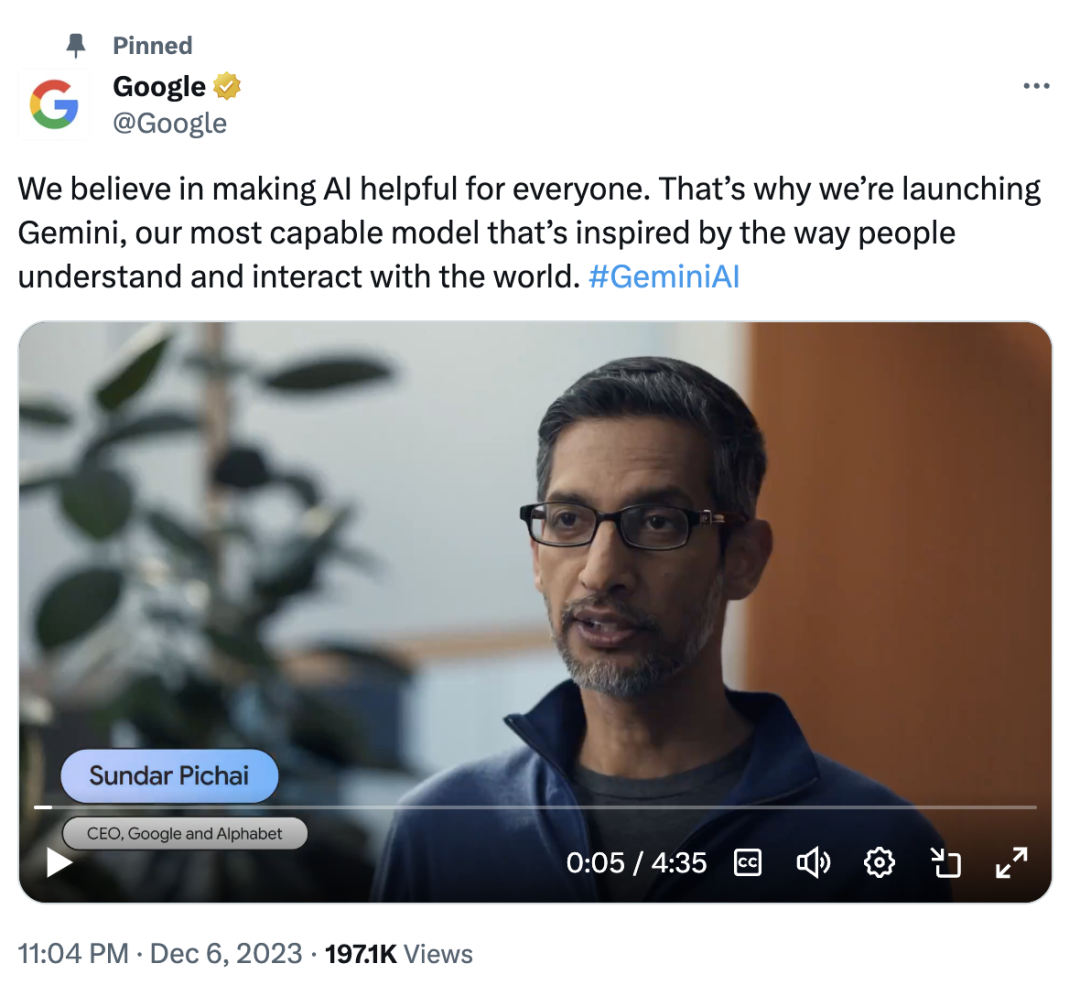Click the Google display name
Viewport: 1080px width, 996px height.
159,87
